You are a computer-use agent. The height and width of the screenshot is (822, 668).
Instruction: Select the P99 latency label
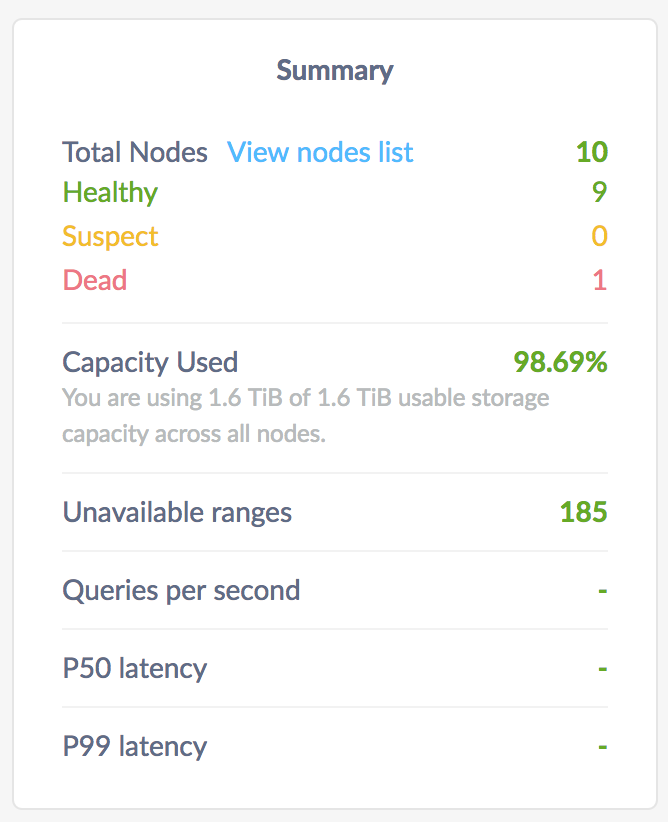(x=134, y=746)
